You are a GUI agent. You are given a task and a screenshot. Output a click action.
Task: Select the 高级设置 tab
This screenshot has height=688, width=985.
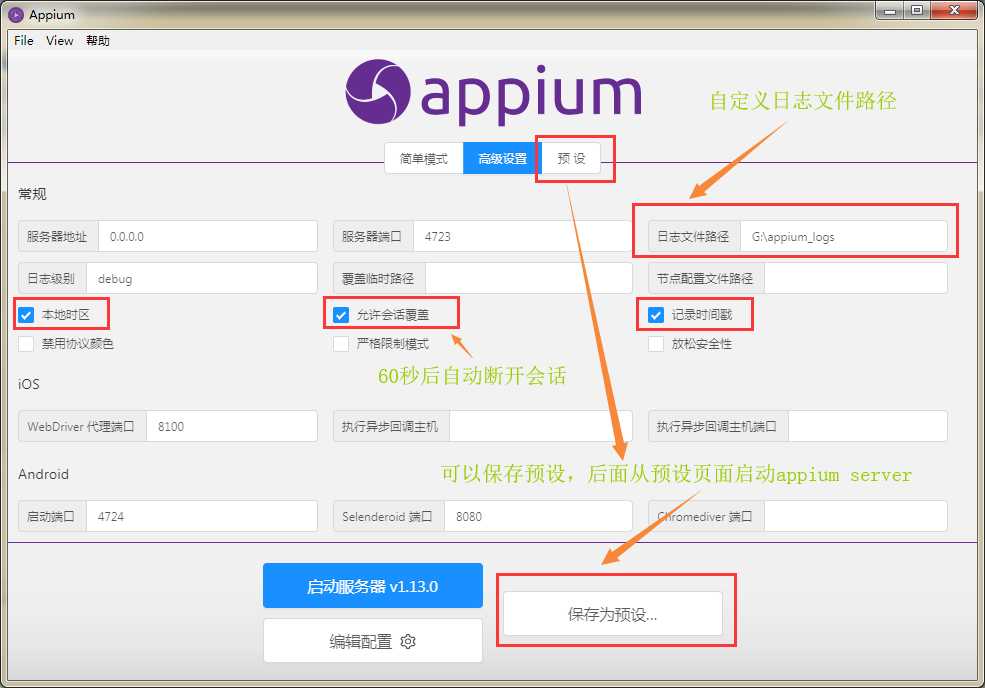tap(502, 158)
